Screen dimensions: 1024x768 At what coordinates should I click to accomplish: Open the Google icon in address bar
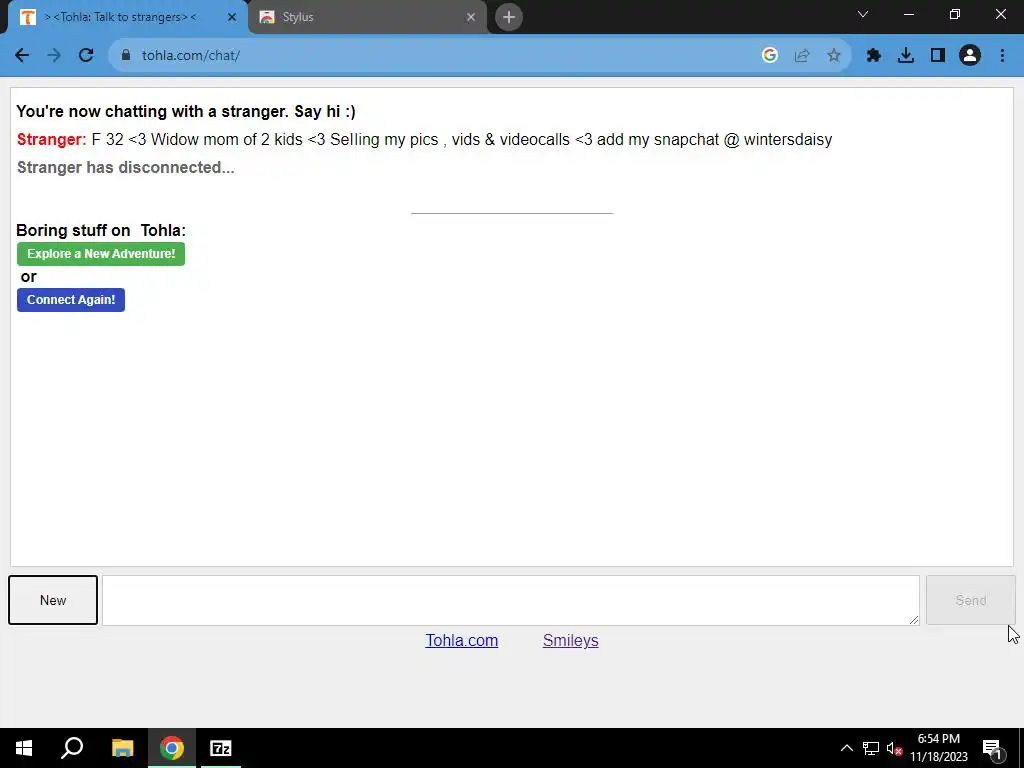[770, 56]
